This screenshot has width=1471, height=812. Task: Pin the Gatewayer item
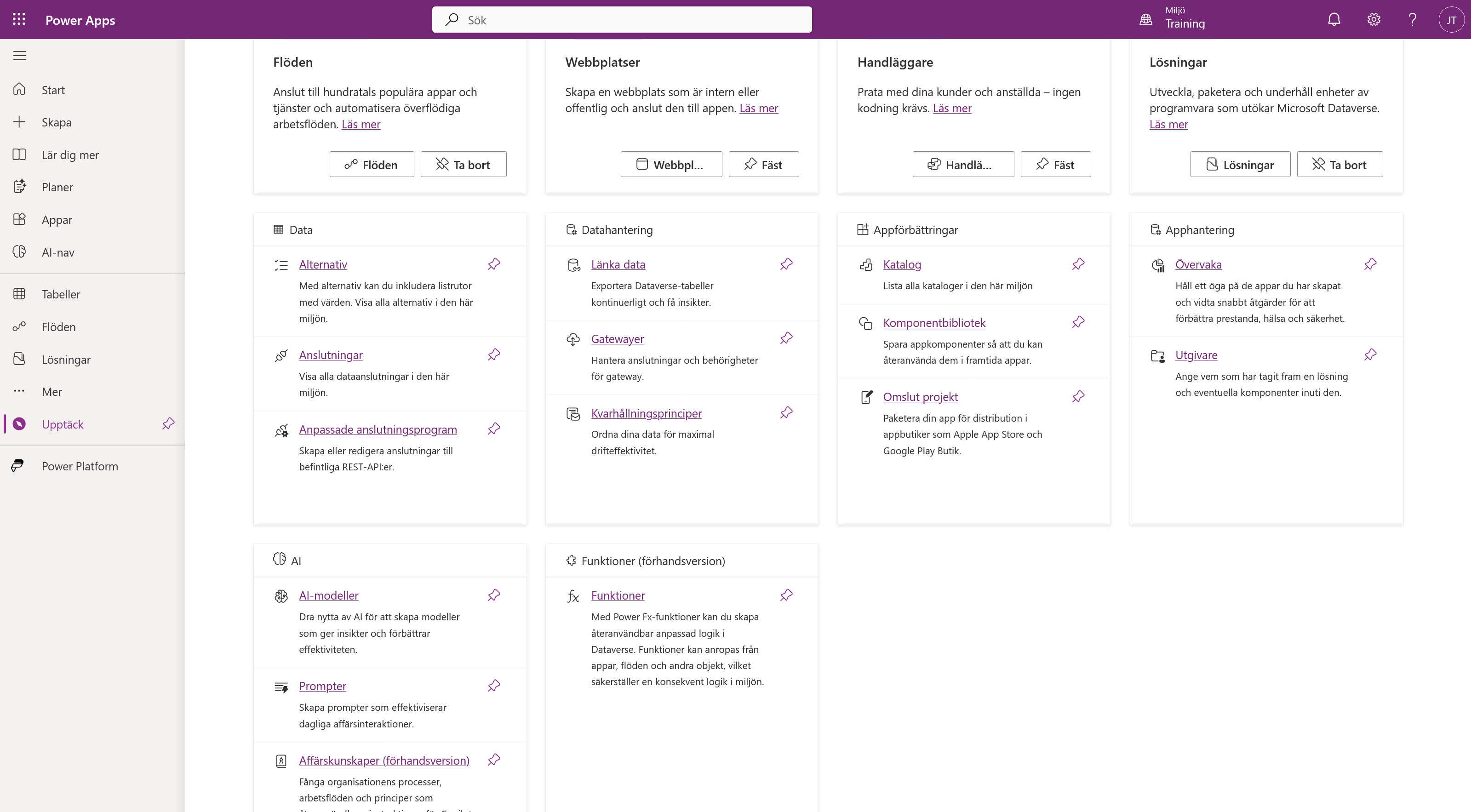click(786, 338)
